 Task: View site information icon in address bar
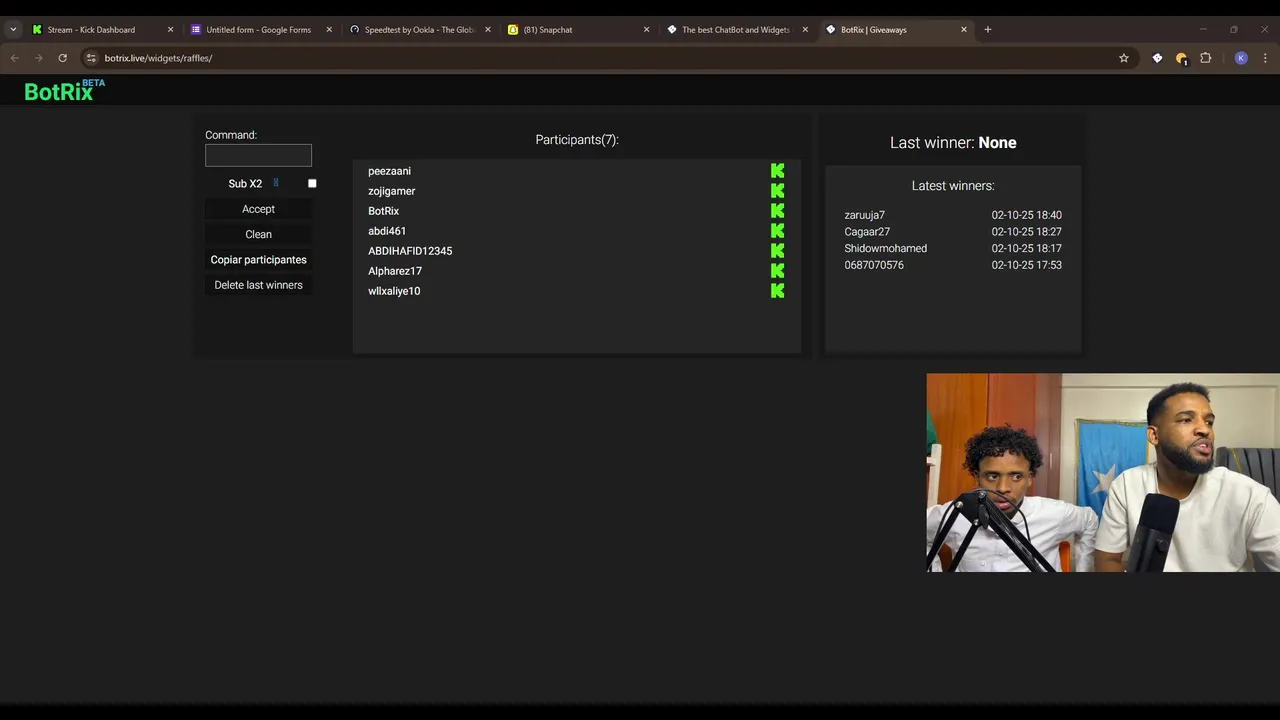pyautogui.click(x=91, y=58)
